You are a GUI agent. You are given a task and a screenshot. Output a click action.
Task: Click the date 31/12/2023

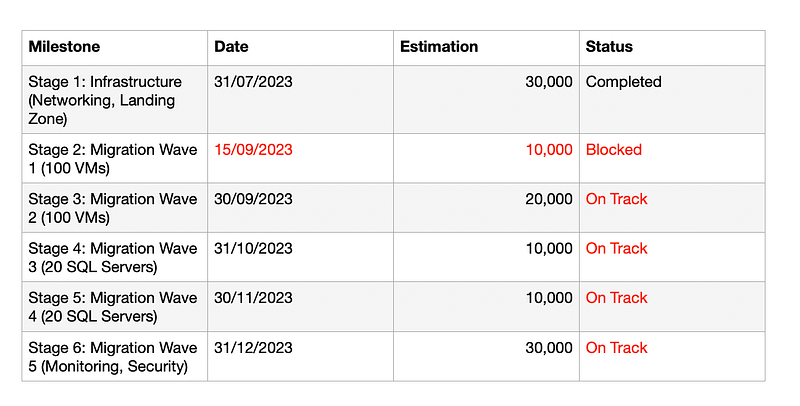(x=253, y=348)
